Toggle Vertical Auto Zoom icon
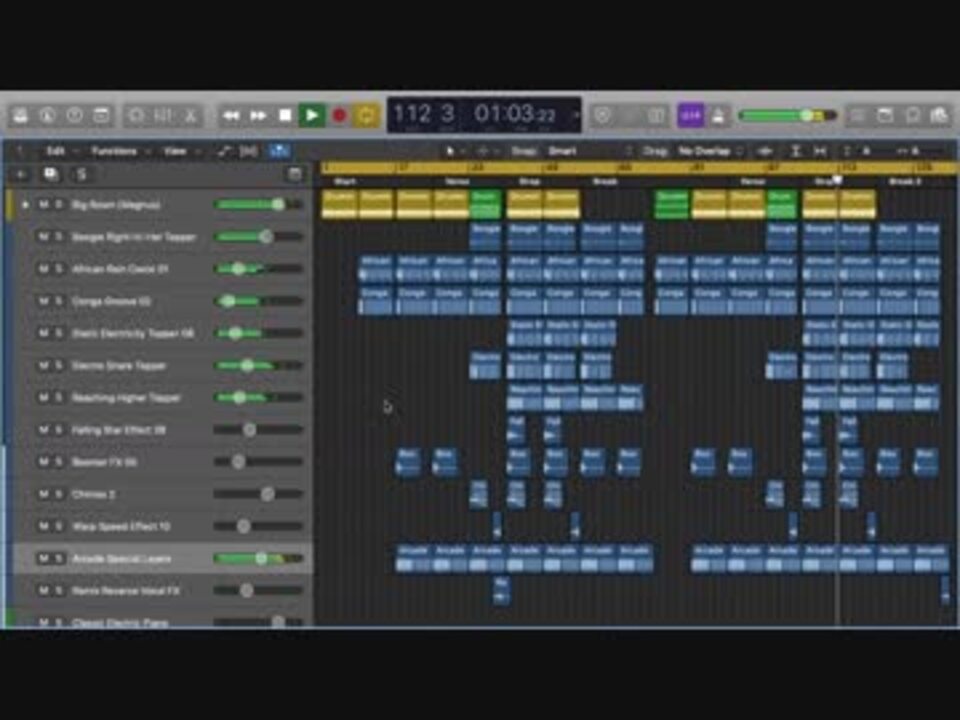960x720 pixels. coord(795,151)
